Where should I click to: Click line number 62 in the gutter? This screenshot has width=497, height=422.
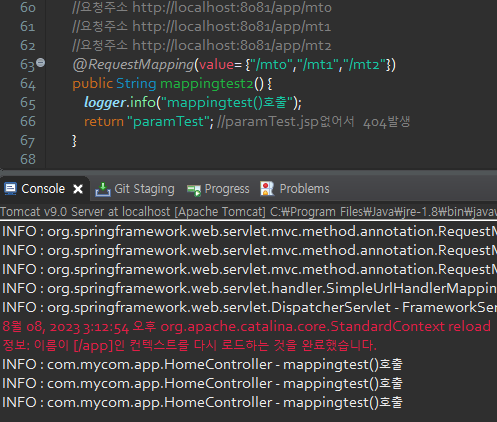pyautogui.click(x=28, y=45)
